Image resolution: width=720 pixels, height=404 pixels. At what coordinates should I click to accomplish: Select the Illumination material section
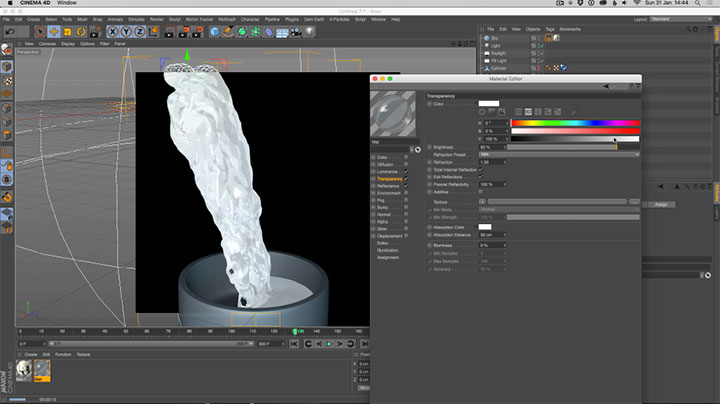tap(388, 250)
